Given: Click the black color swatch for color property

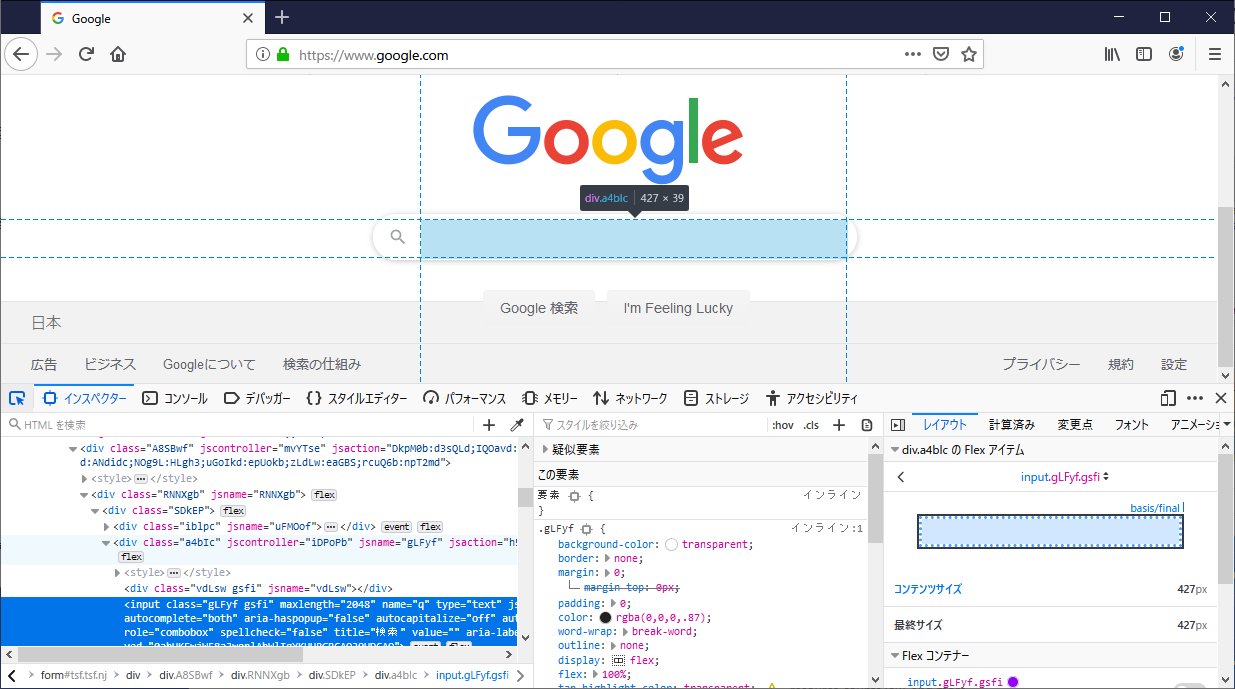Looking at the screenshot, I should point(606,618).
